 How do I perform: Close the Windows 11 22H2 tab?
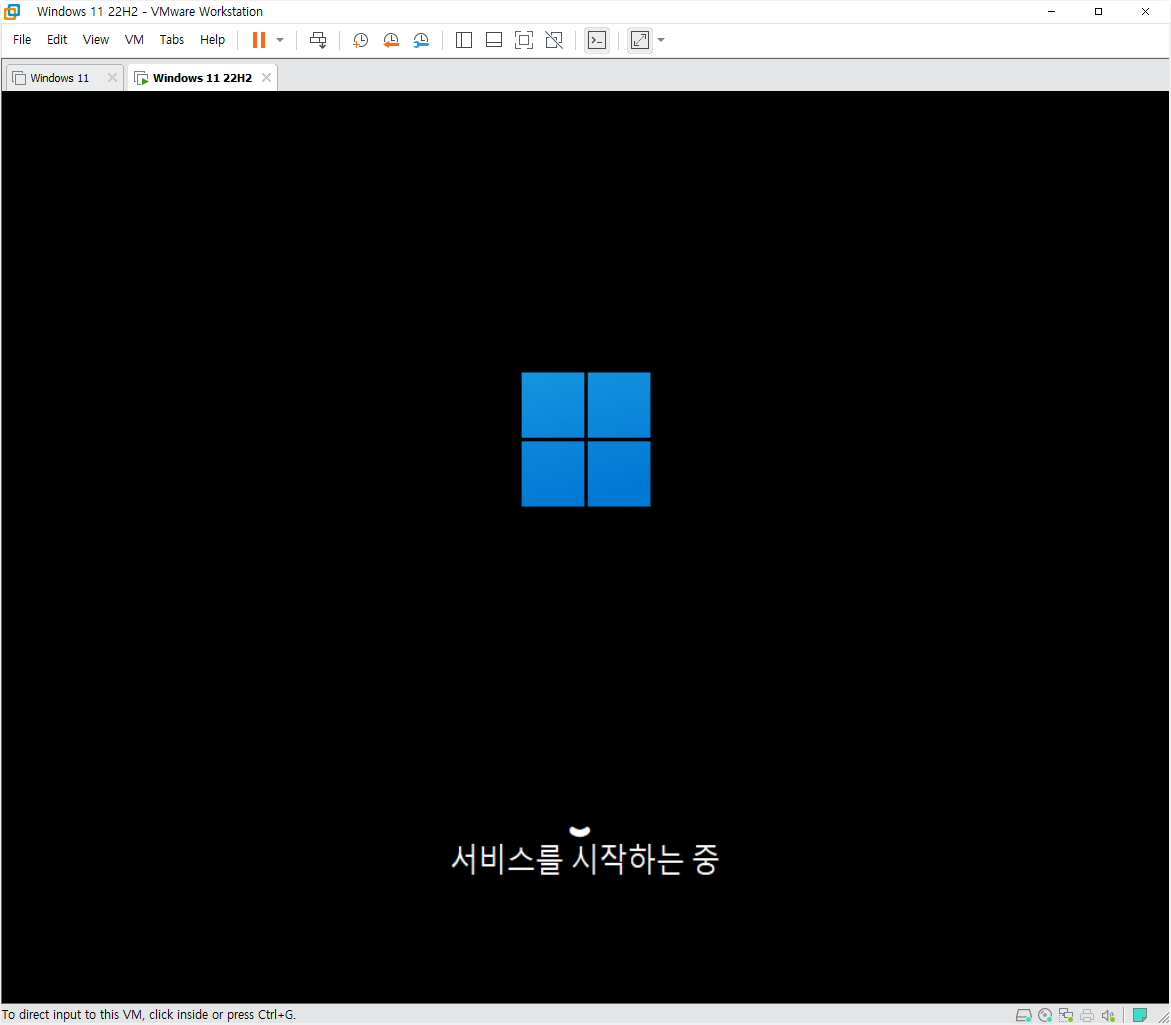(266, 78)
